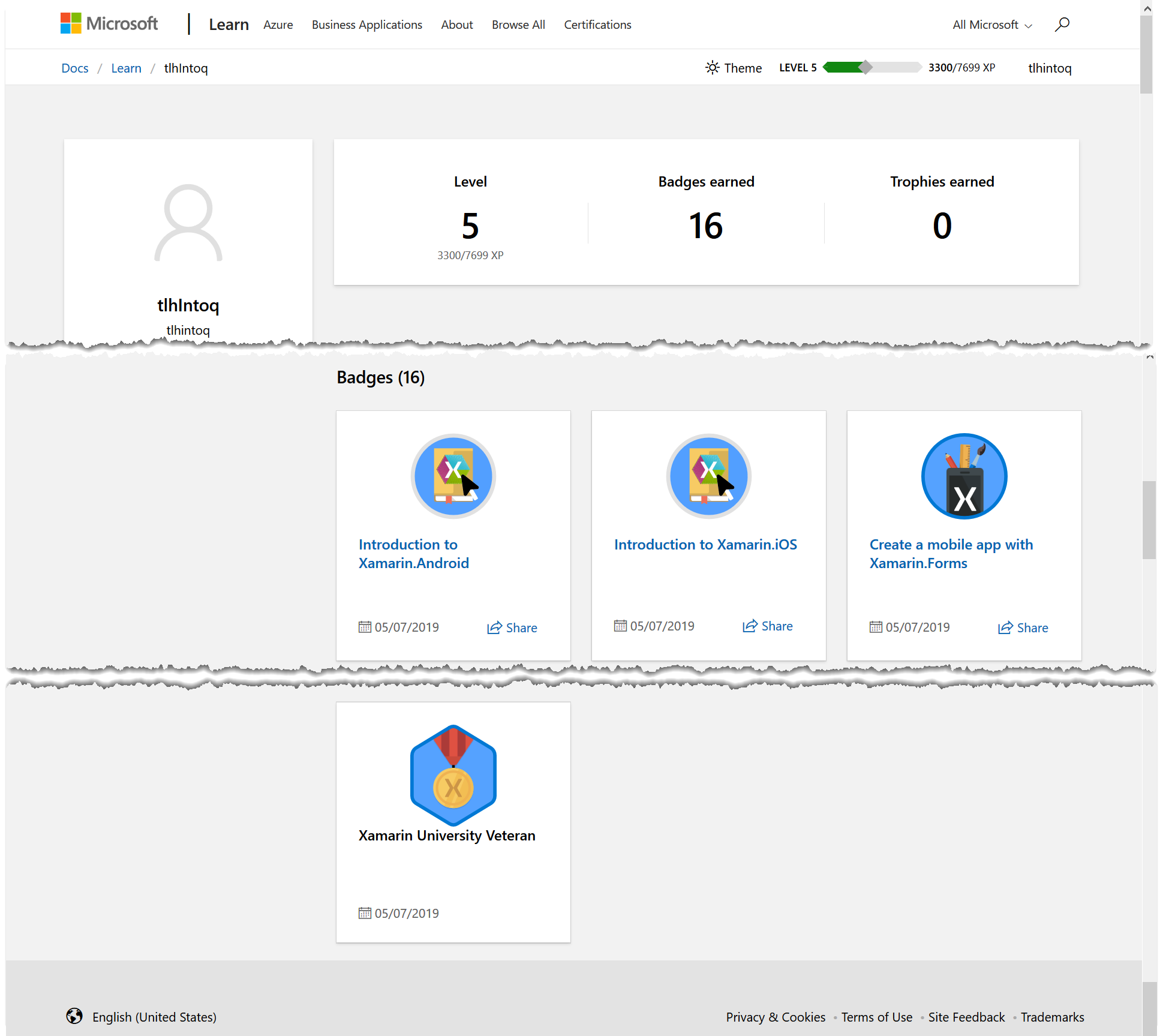This screenshot has height=1036, width=1163.
Task: Click calendar icon on Xamarin.iOS card
Action: point(620,626)
